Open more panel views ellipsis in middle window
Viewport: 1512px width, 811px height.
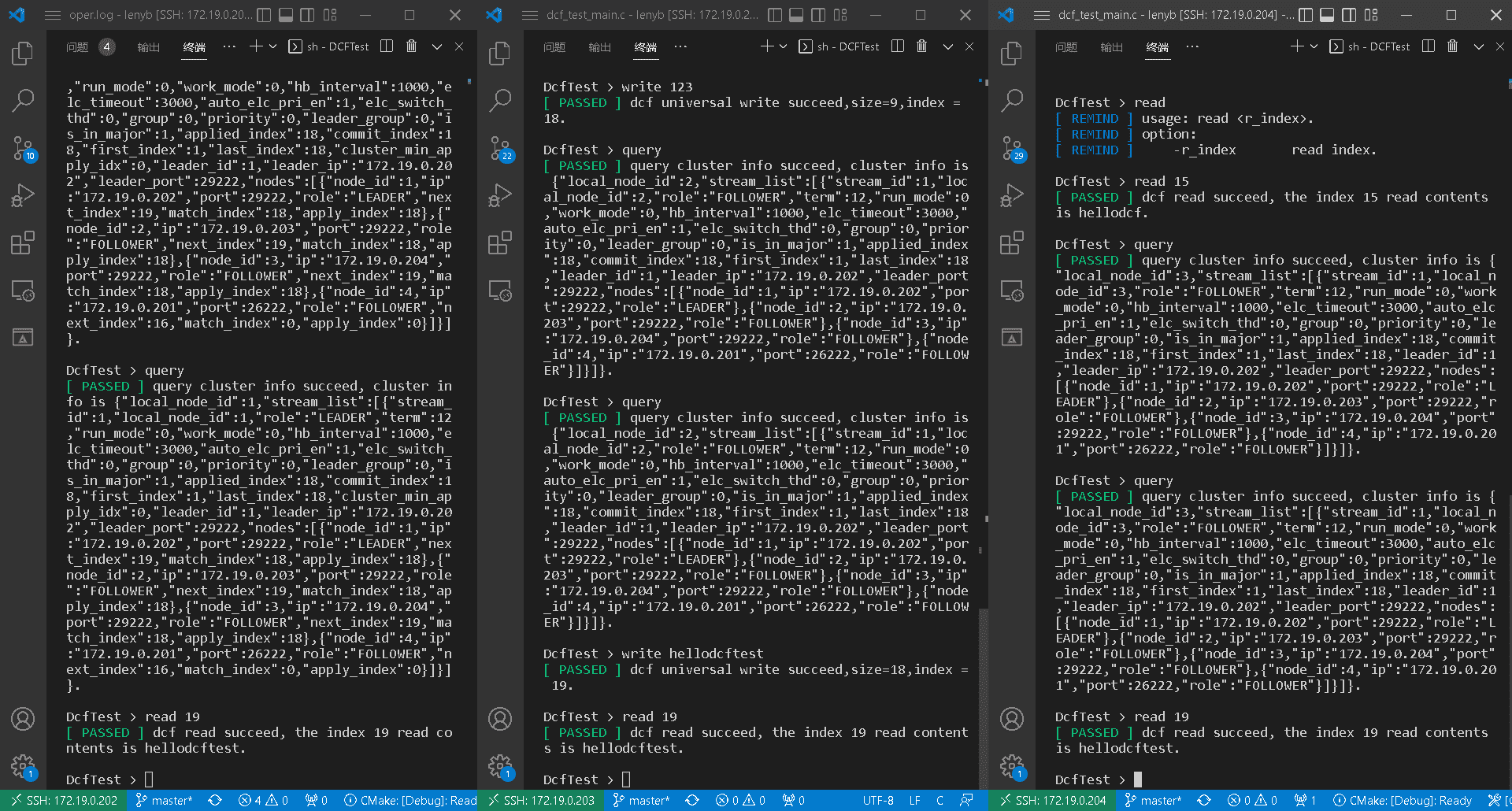(680, 46)
